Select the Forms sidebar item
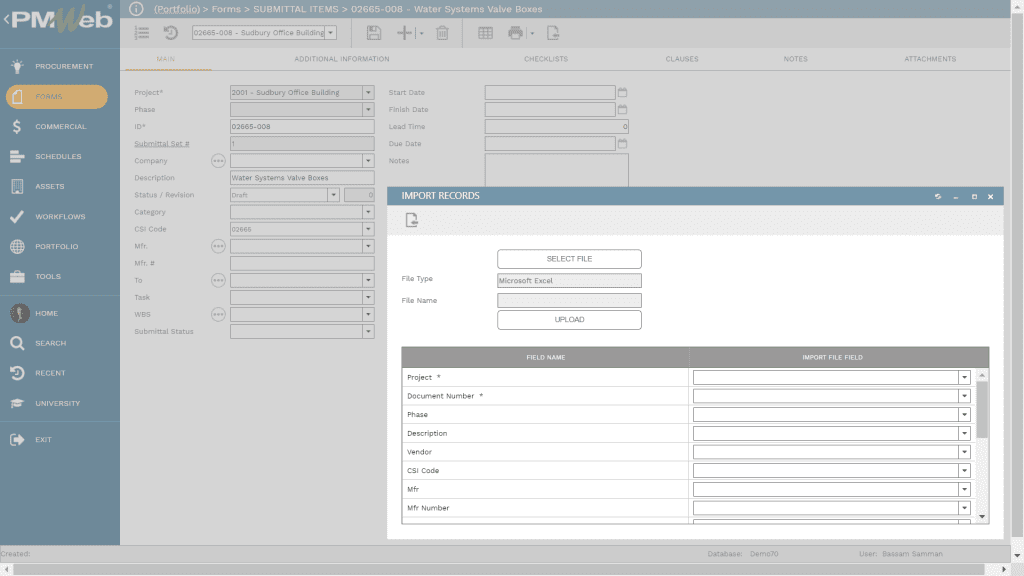This screenshot has width=1024, height=576. [57, 97]
